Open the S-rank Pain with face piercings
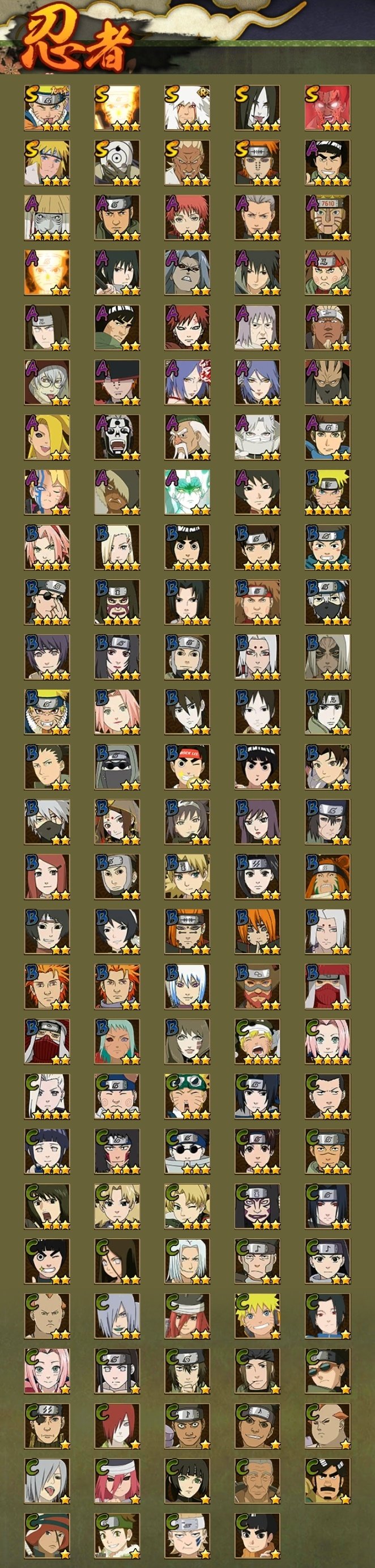Screen dimensions: 375x1568 click(258, 163)
